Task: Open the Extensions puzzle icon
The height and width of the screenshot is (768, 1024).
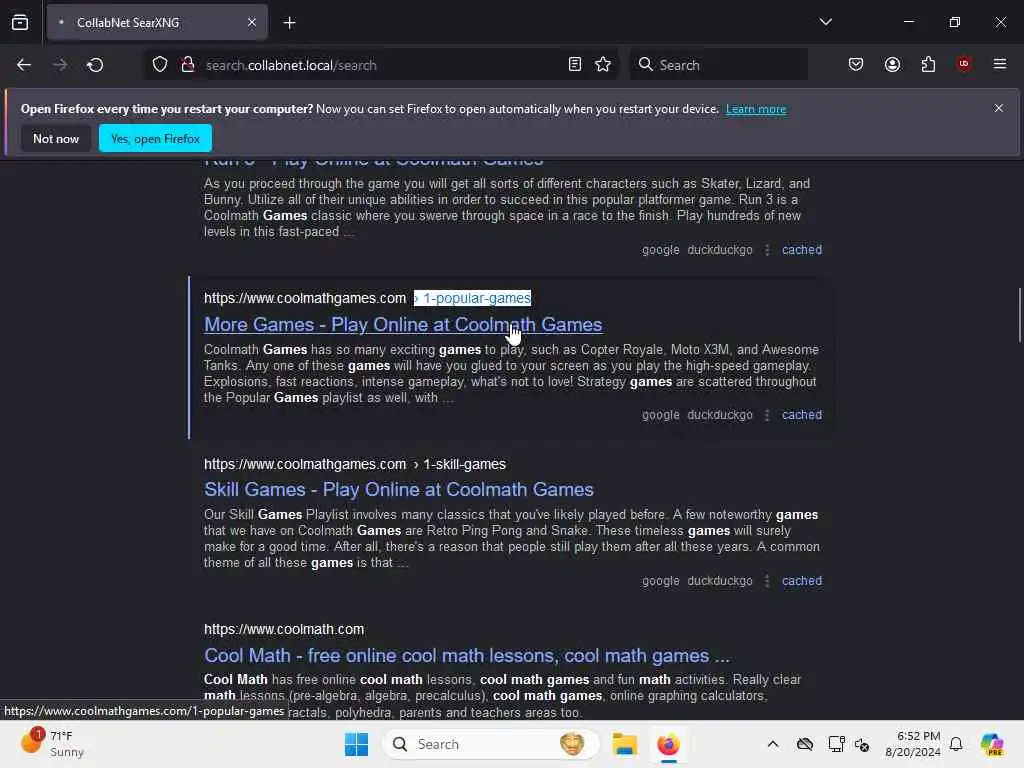Action: [x=928, y=65]
